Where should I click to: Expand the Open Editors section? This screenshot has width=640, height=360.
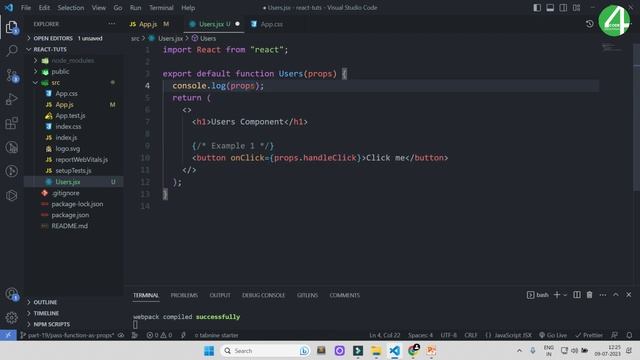point(73,38)
